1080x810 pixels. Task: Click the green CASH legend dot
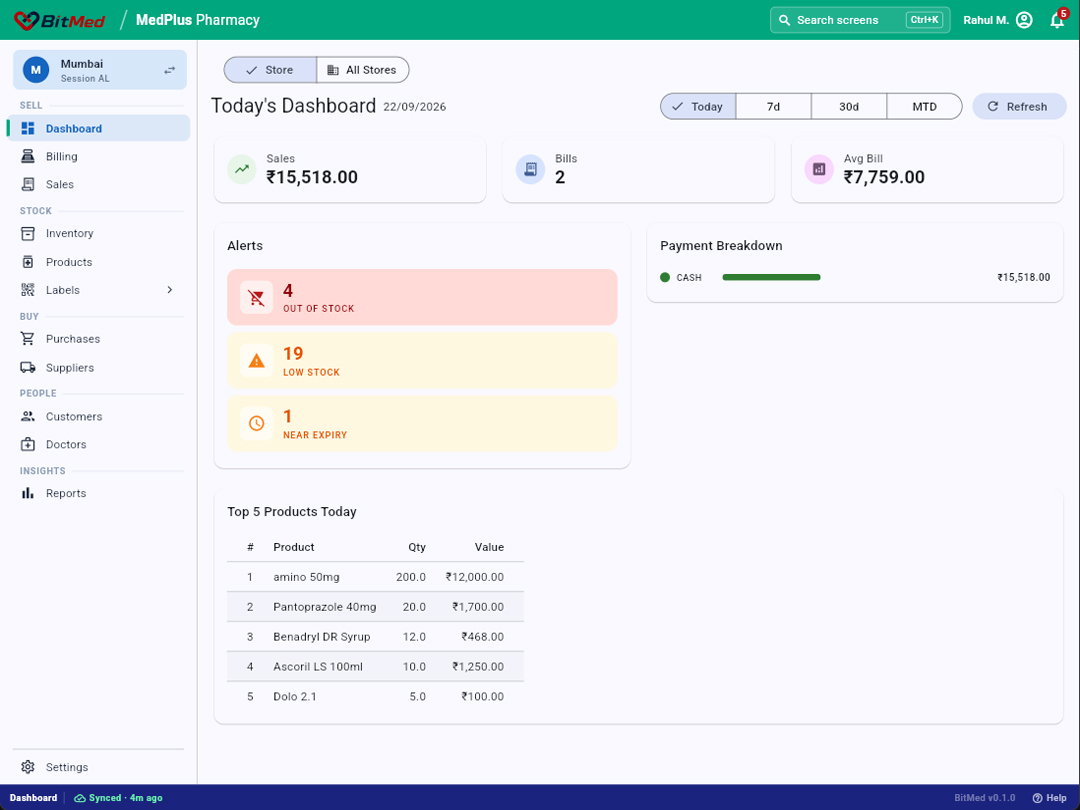665,278
